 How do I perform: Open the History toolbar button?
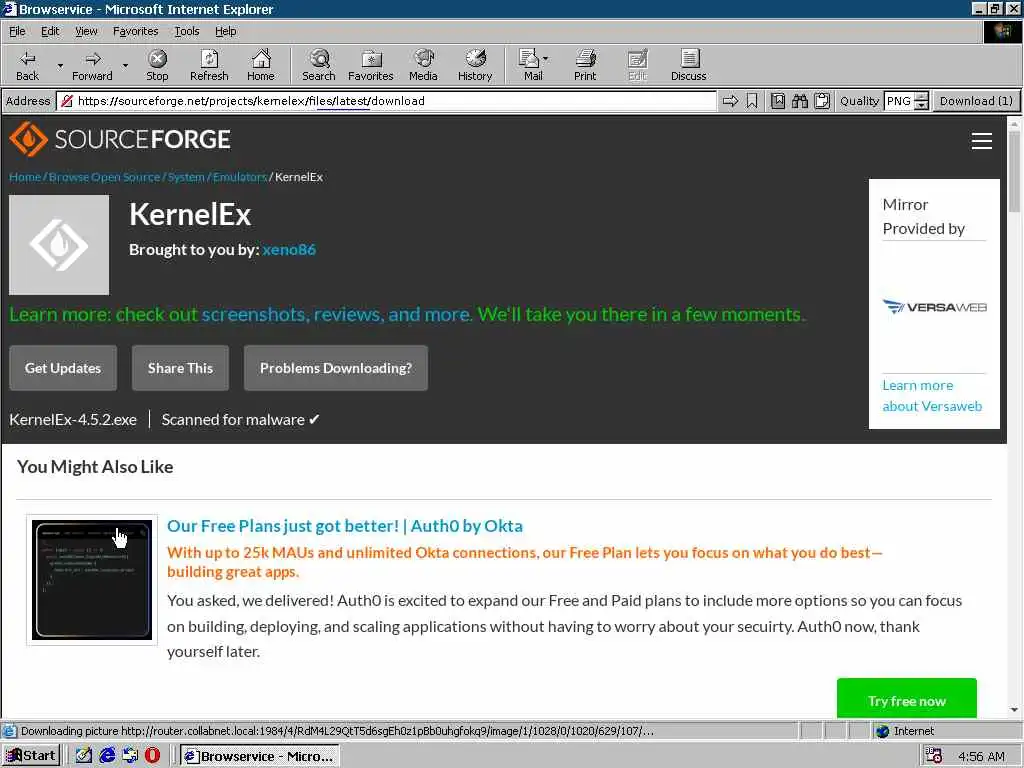pyautogui.click(x=475, y=65)
